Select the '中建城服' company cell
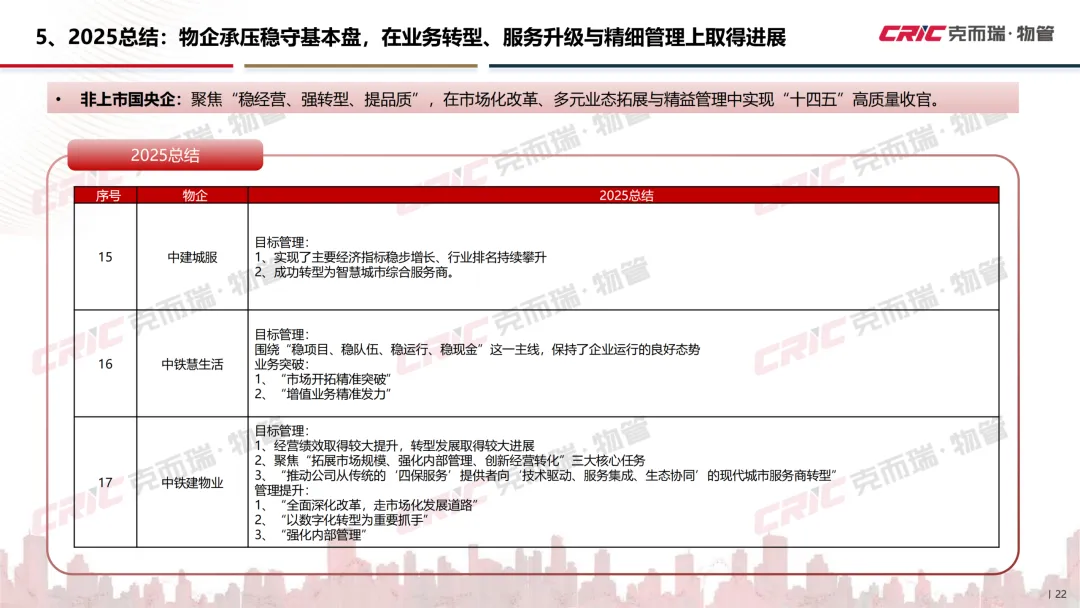Screen dimensions: 1080x608 pyautogui.click(x=193, y=257)
